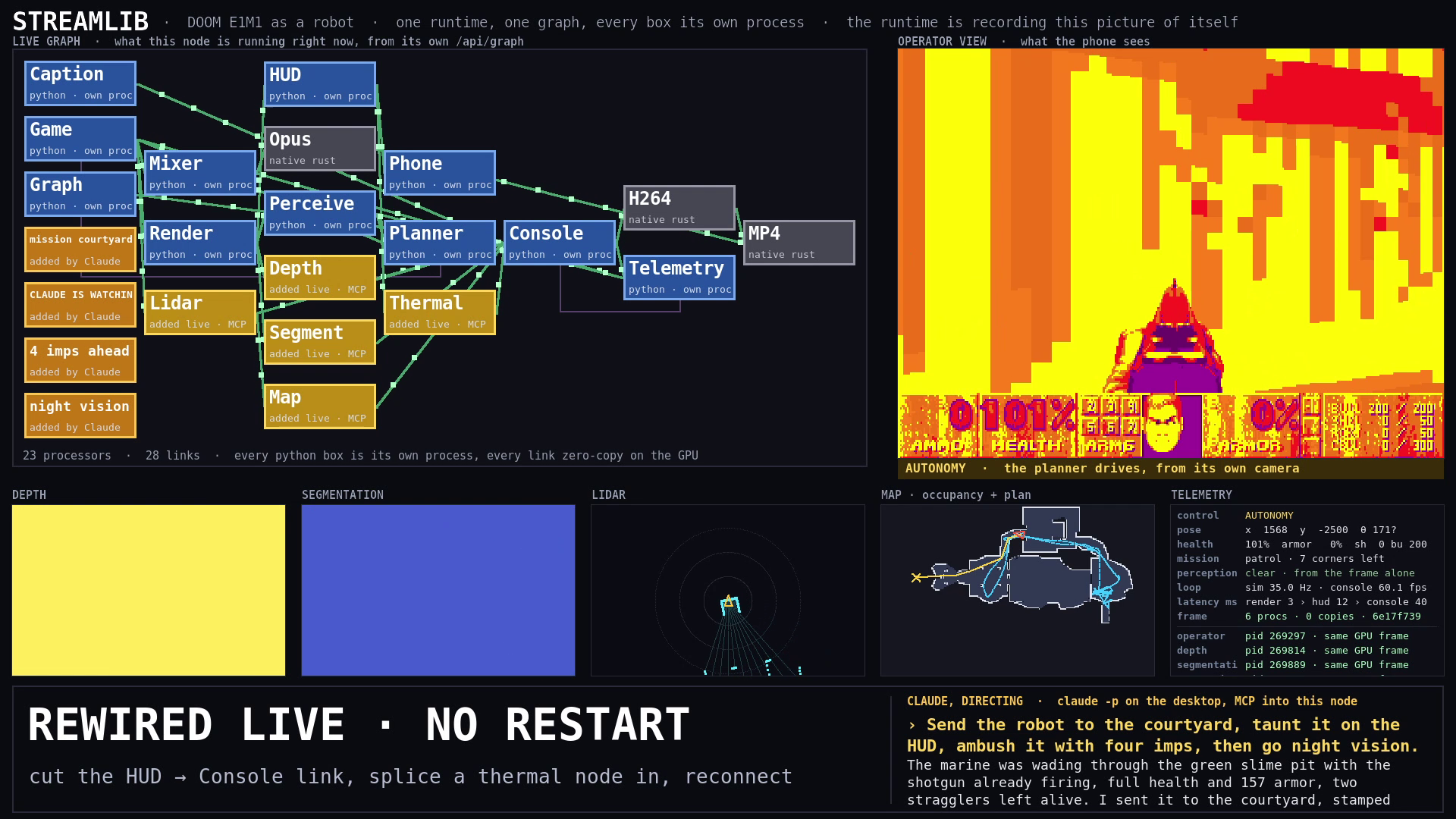Screen dimensions: 1456x819
Task: Click the Operator View game feed
Action: coord(1171,253)
